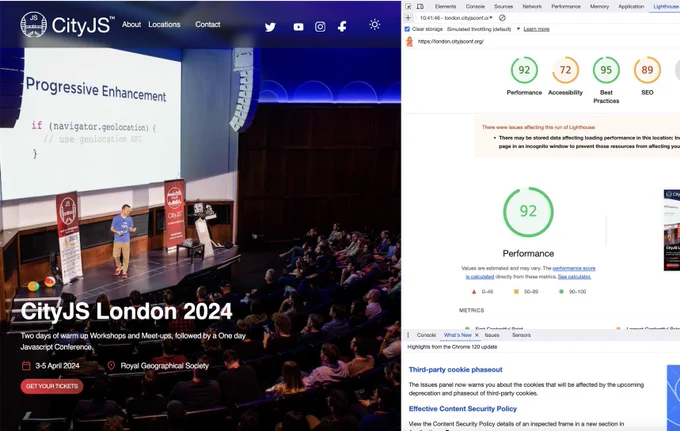
Task: Open the Simulated throttling dropdown
Action: [483, 29]
